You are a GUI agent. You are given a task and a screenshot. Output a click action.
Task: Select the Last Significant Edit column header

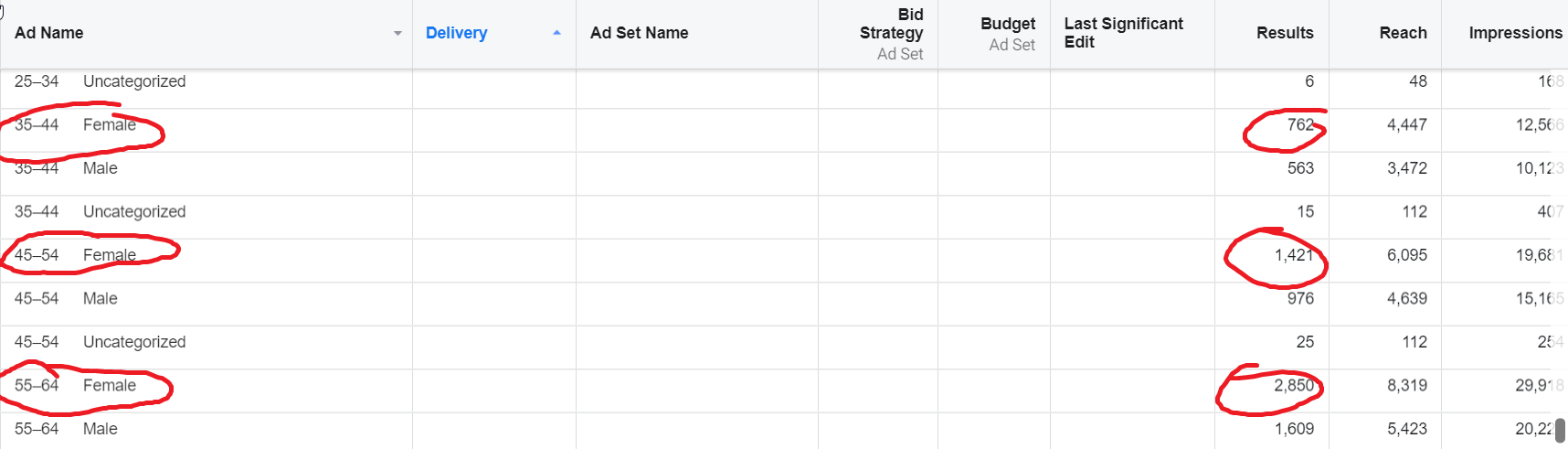(x=1123, y=33)
